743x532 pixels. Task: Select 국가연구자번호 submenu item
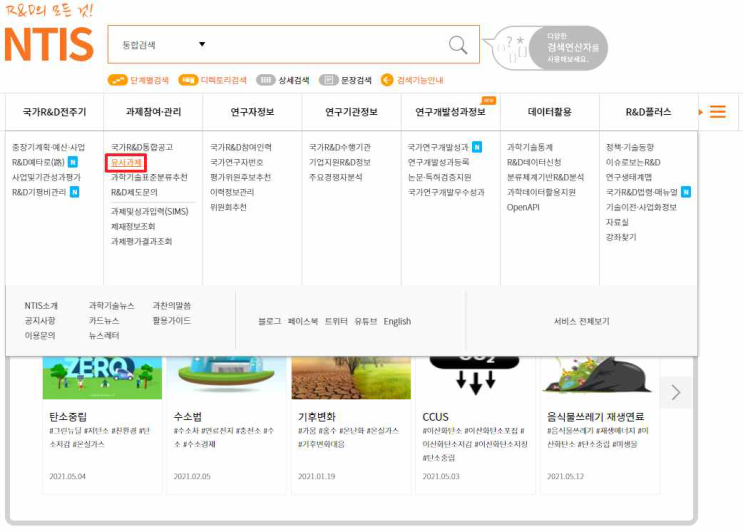point(236,162)
